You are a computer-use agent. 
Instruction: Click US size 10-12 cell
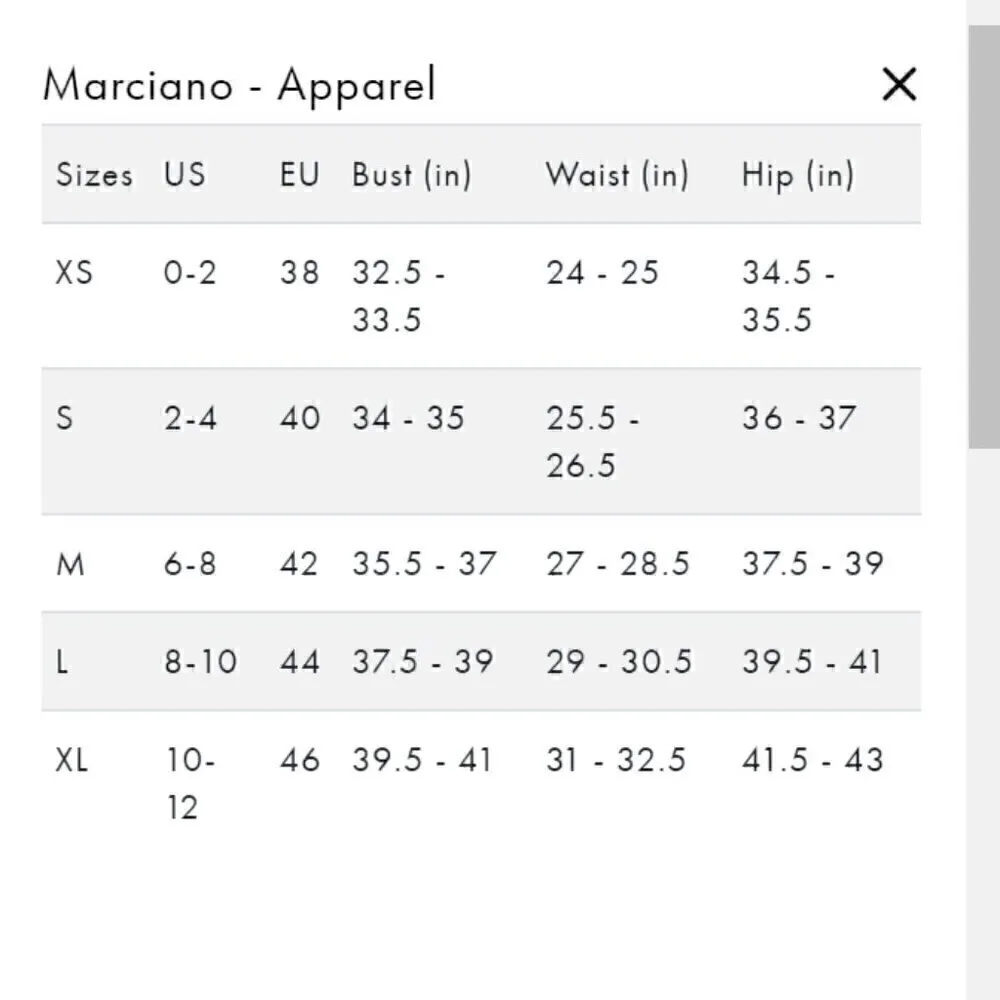pos(190,784)
